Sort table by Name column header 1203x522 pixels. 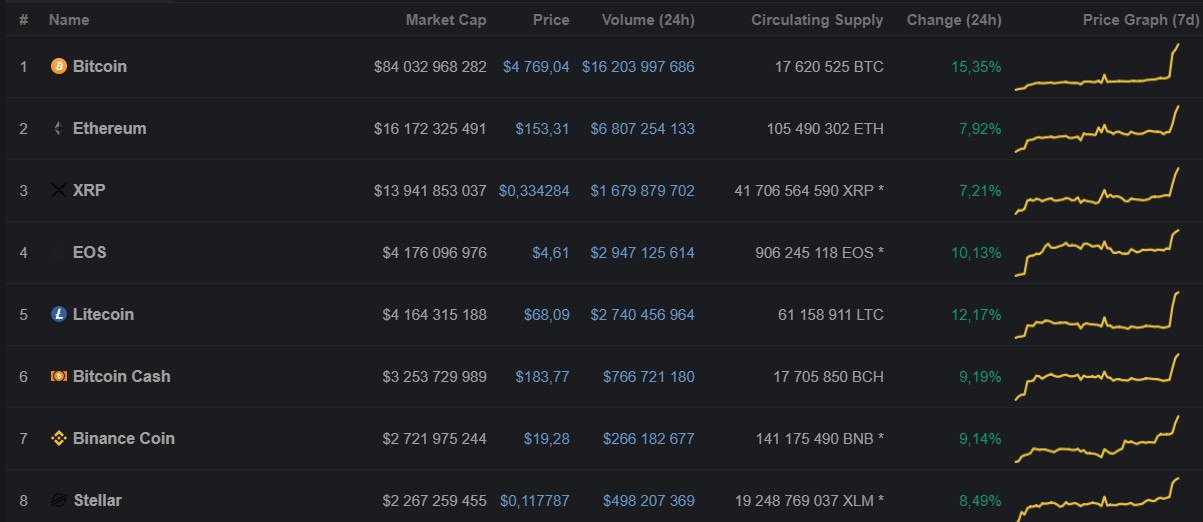point(69,20)
